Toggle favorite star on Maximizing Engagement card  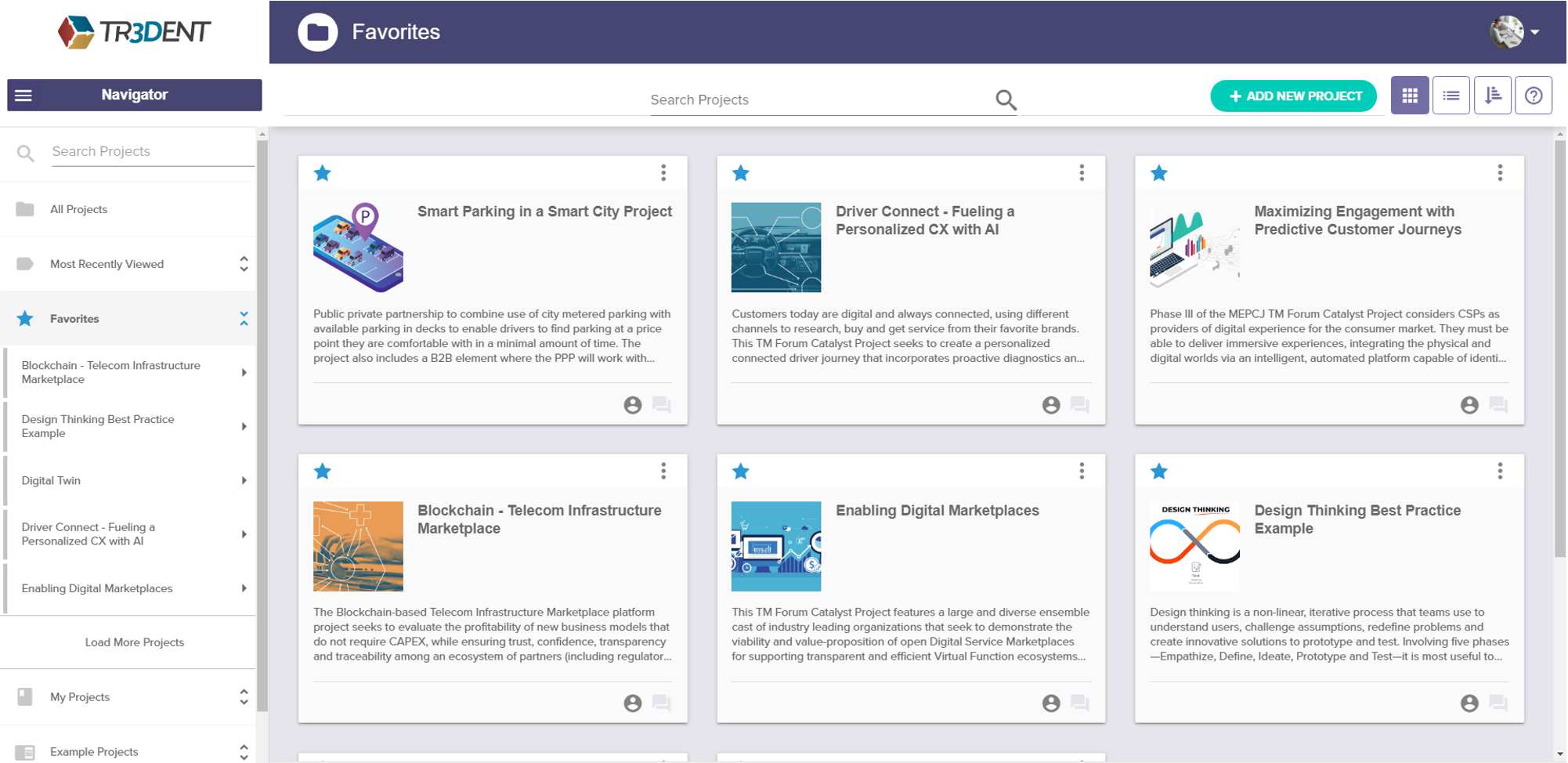pos(1159,173)
